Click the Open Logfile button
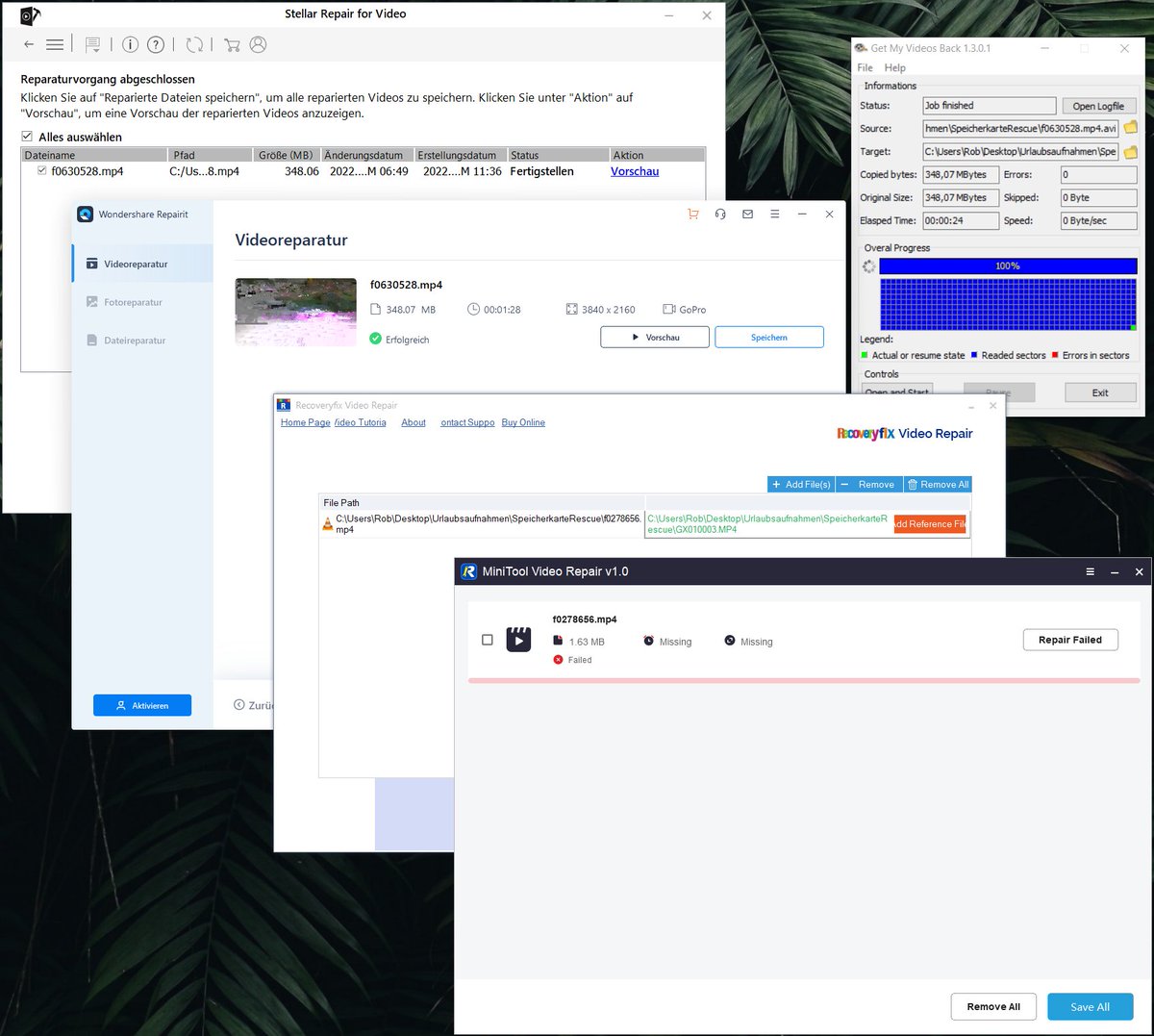 pos(1099,106)
